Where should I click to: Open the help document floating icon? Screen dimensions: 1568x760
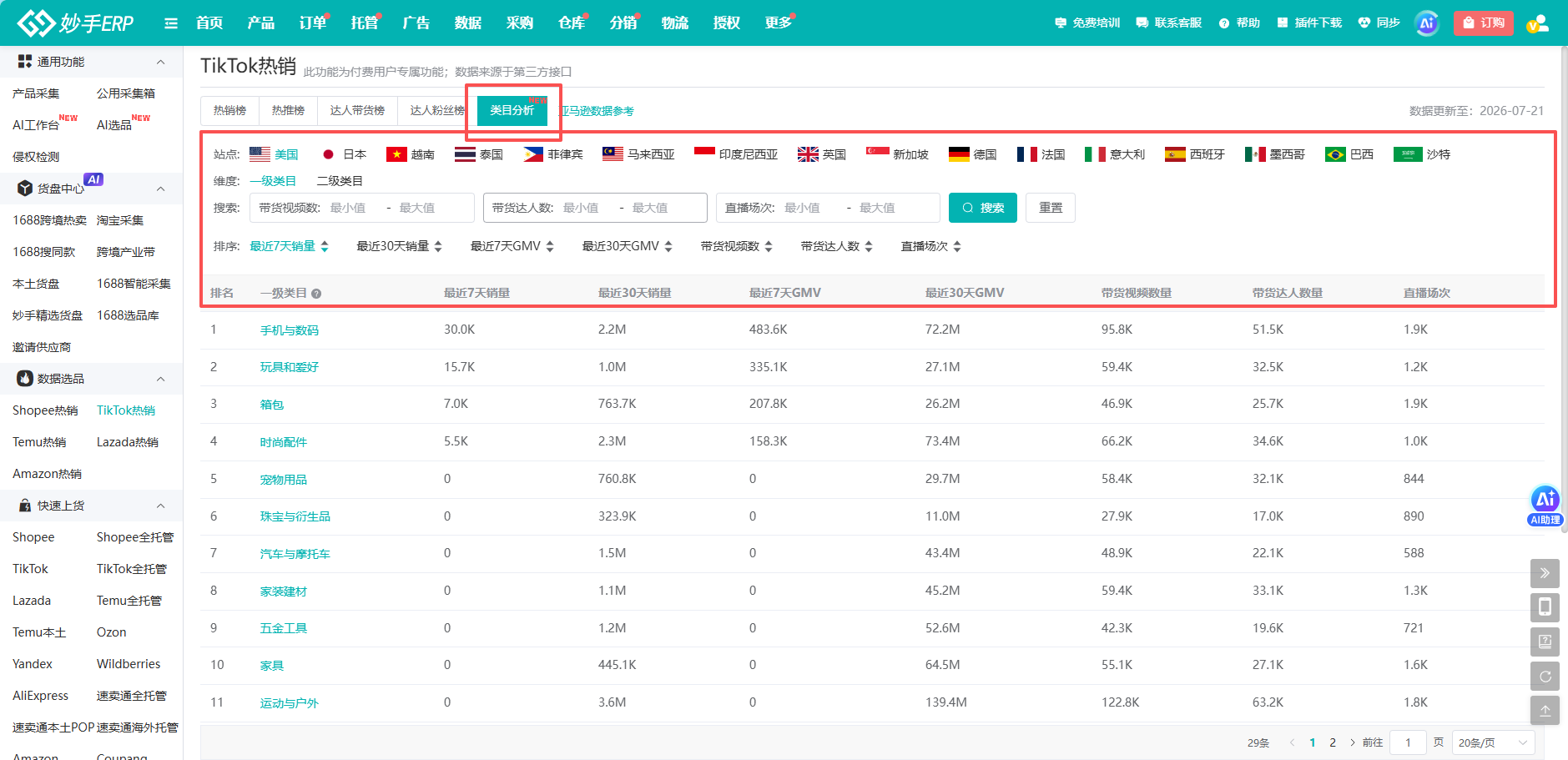(1545, 642)
